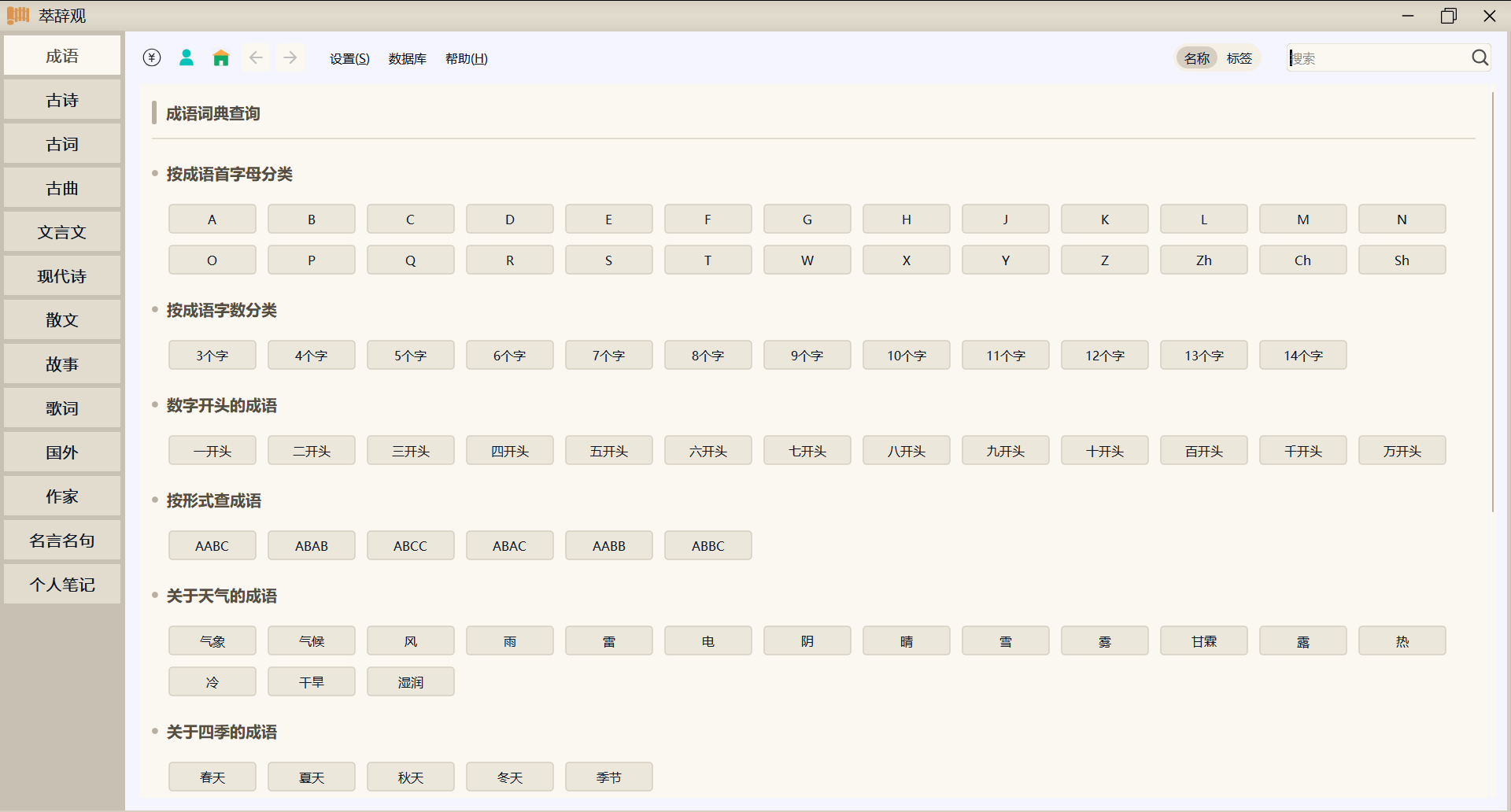Viewport: 1511px width, 812px height.
Task: Switch search mode to 标签
Action: 1239,58
